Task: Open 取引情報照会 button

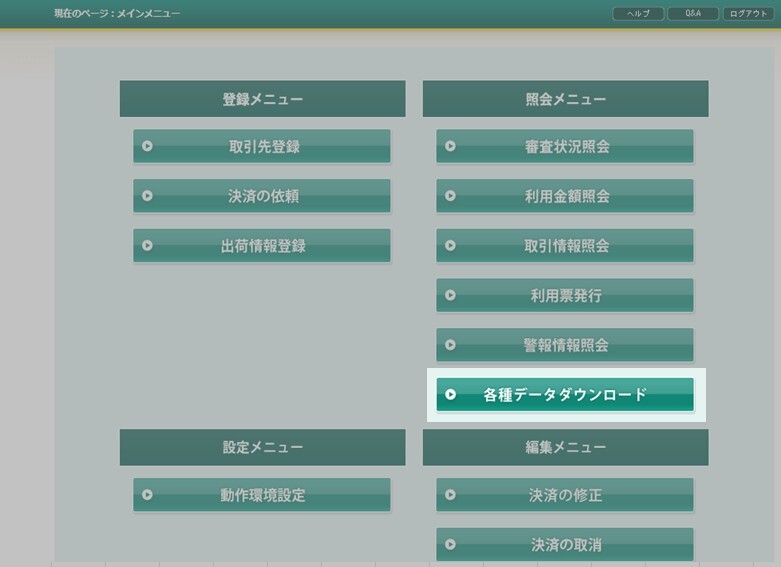Action: (565, 246)
